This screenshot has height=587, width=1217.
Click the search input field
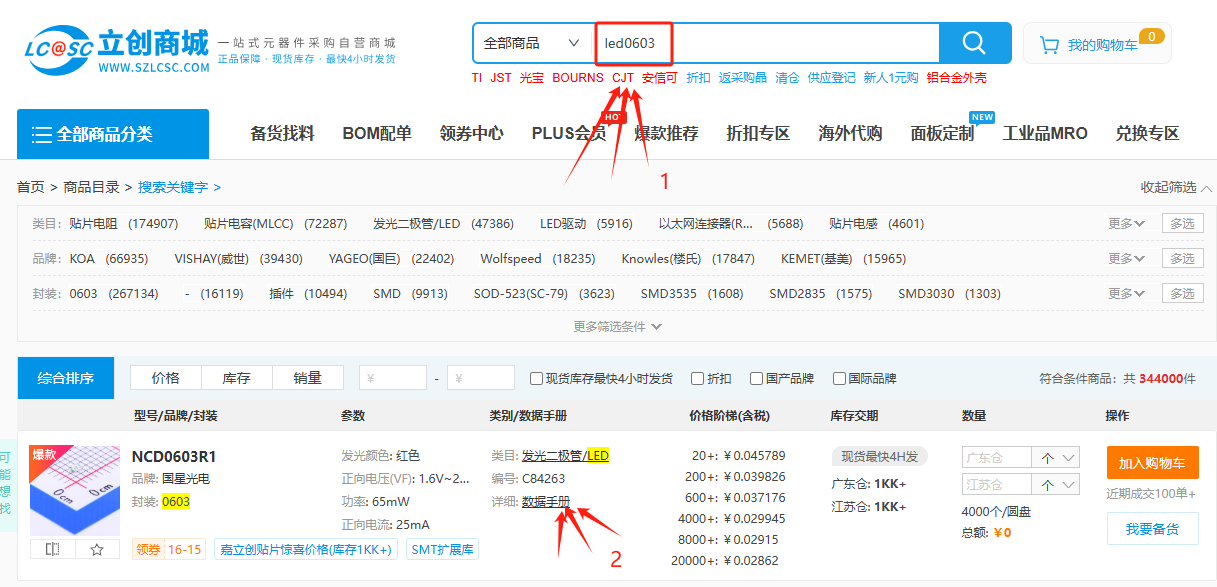766,43
